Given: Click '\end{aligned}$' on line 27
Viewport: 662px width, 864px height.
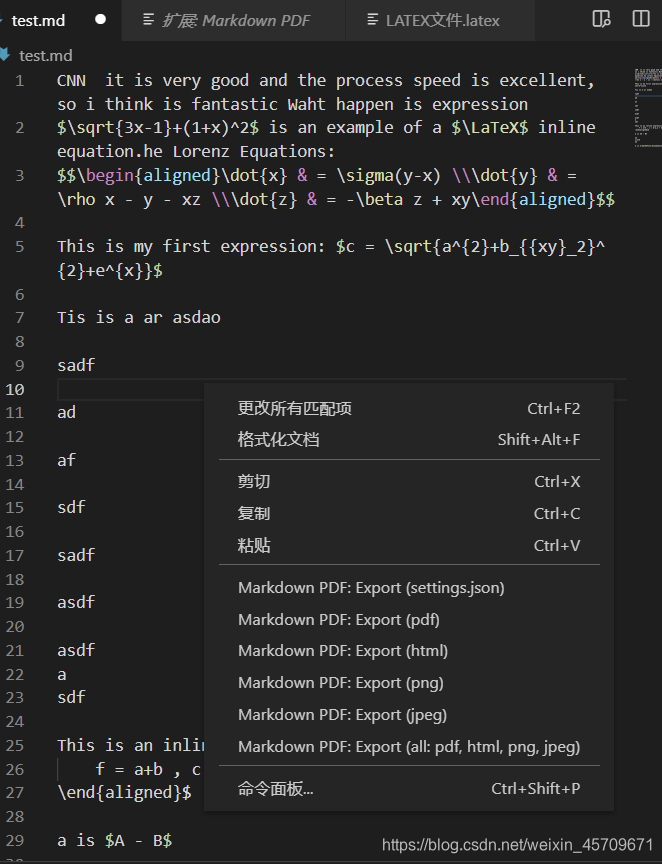Looking at the screenshot, I should click(125, 792).
